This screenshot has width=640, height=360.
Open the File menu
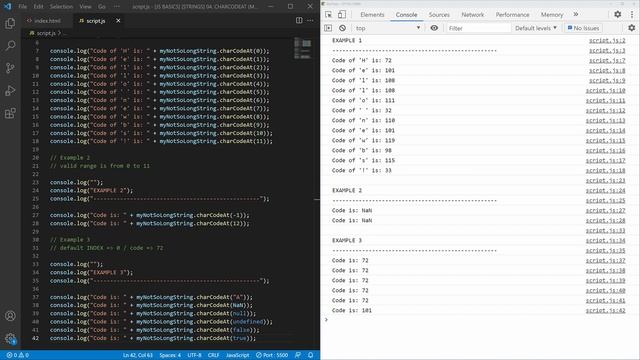coord(22,7)
